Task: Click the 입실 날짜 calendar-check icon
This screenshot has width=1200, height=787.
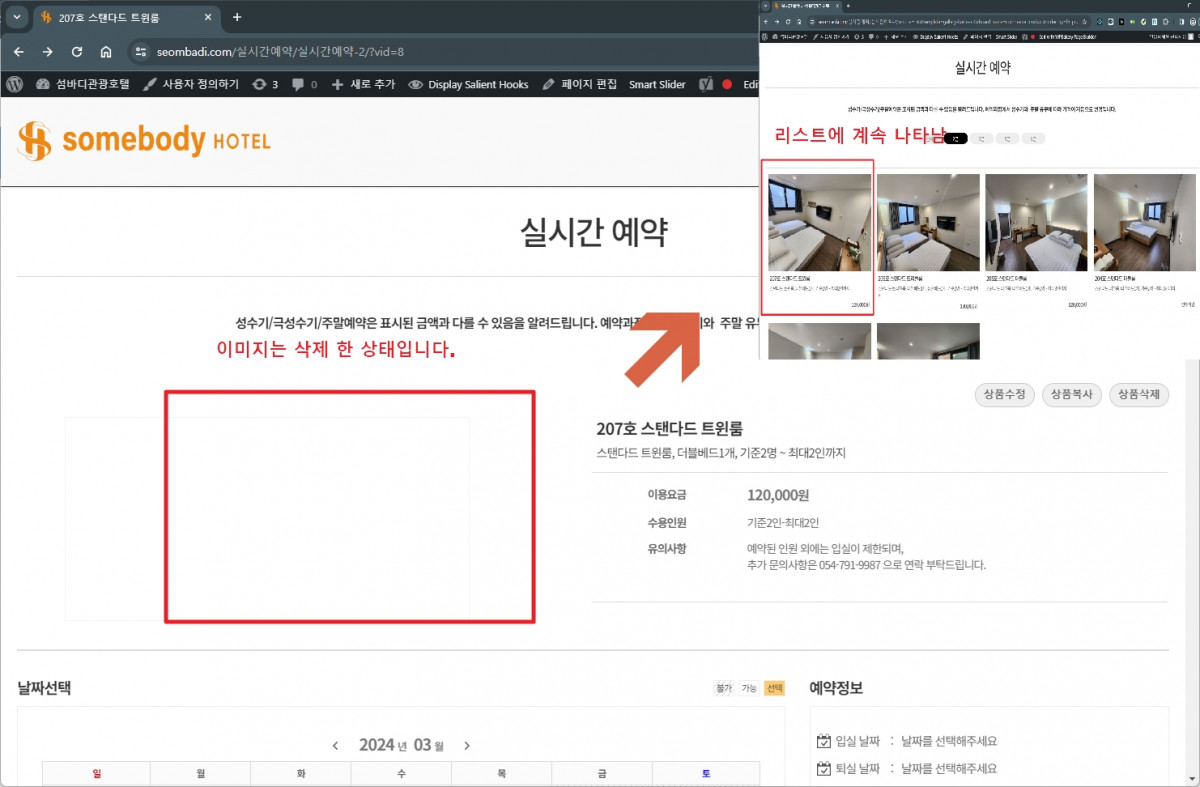Action: coord(824,741)
